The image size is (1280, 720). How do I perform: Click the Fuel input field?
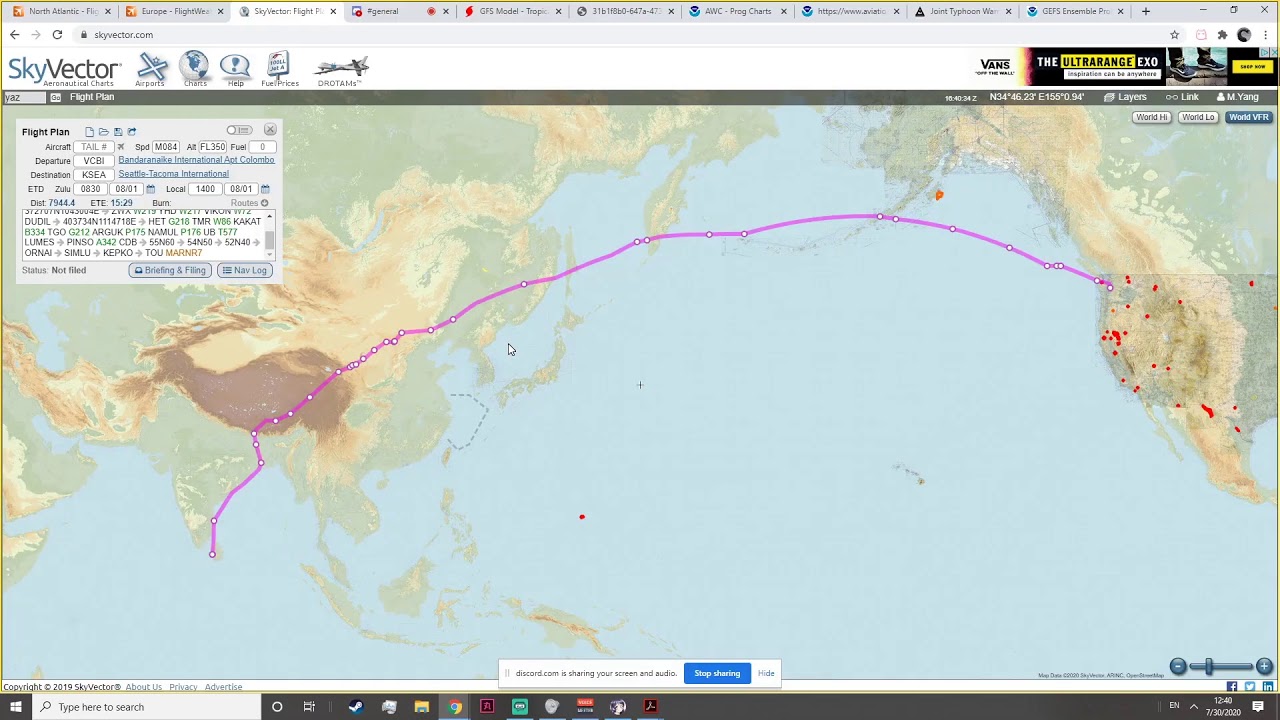[262, 147]
